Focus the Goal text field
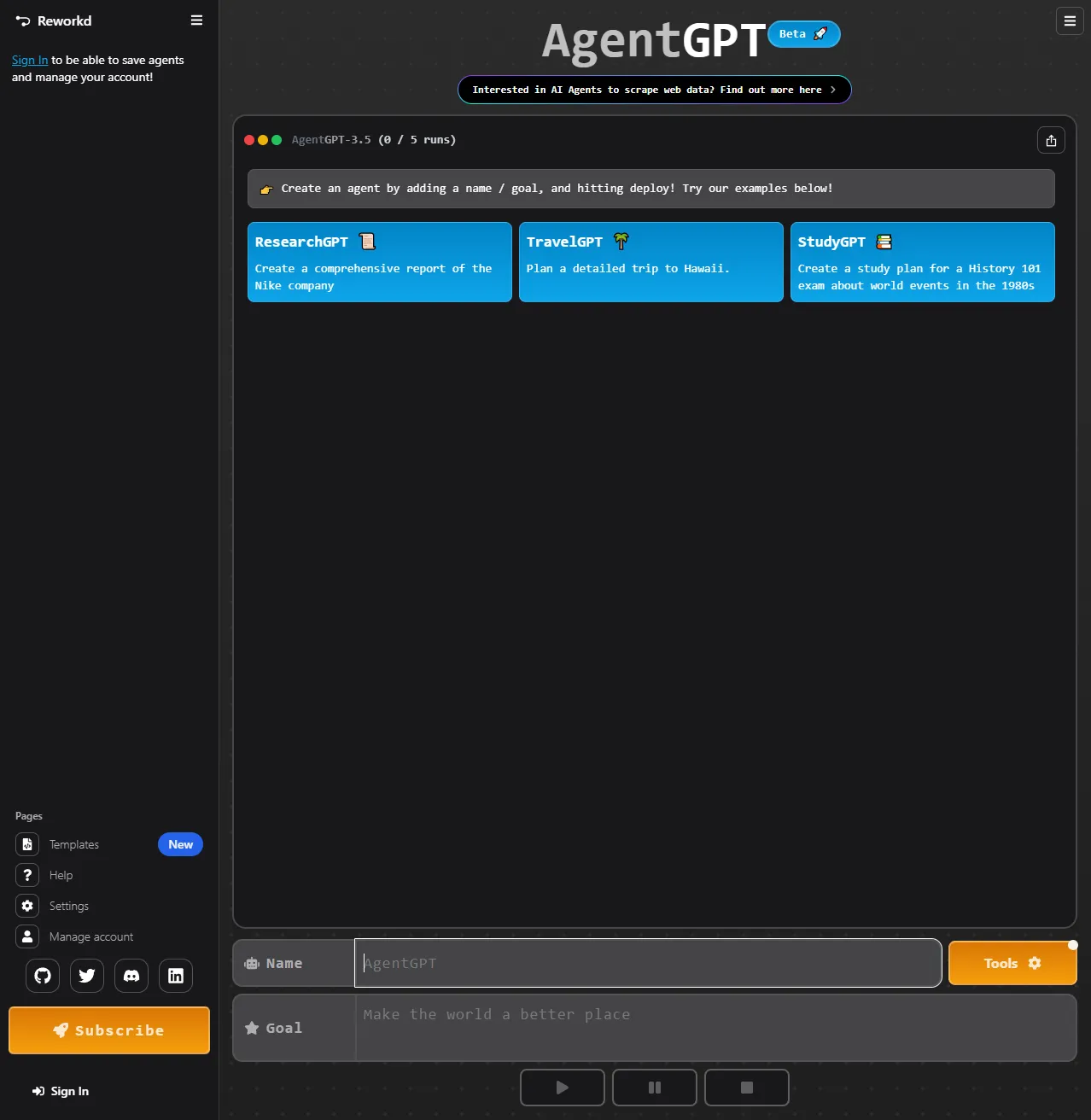This screenshot has height=1120, width=1091. pyautogui.click(x=715, y=1028)
